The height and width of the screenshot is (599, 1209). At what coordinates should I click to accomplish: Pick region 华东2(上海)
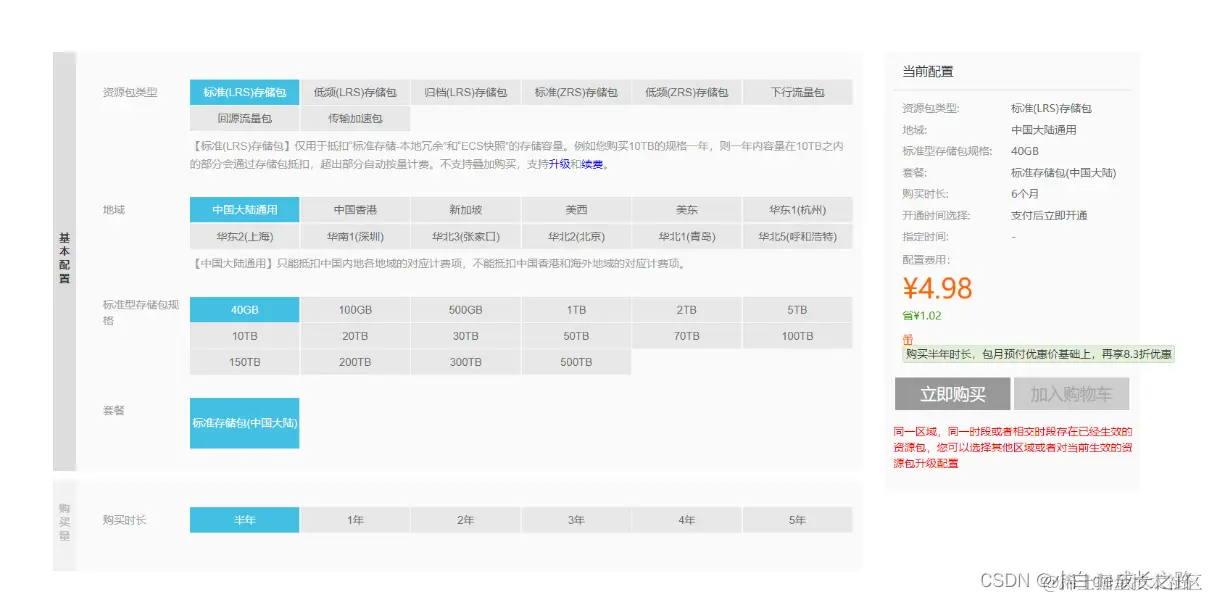245,237
